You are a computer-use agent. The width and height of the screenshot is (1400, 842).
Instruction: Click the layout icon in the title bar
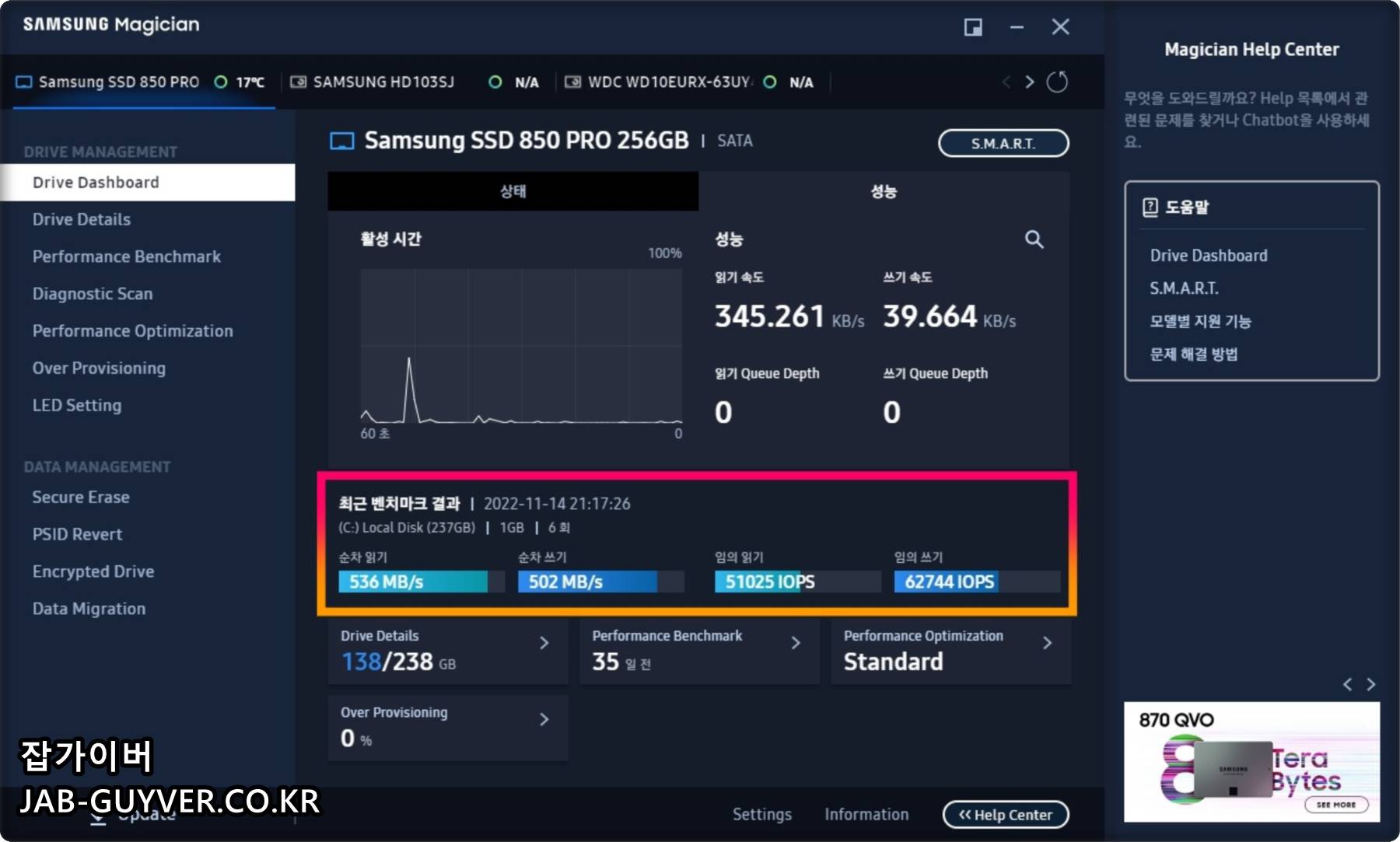(x=973, y=26)
